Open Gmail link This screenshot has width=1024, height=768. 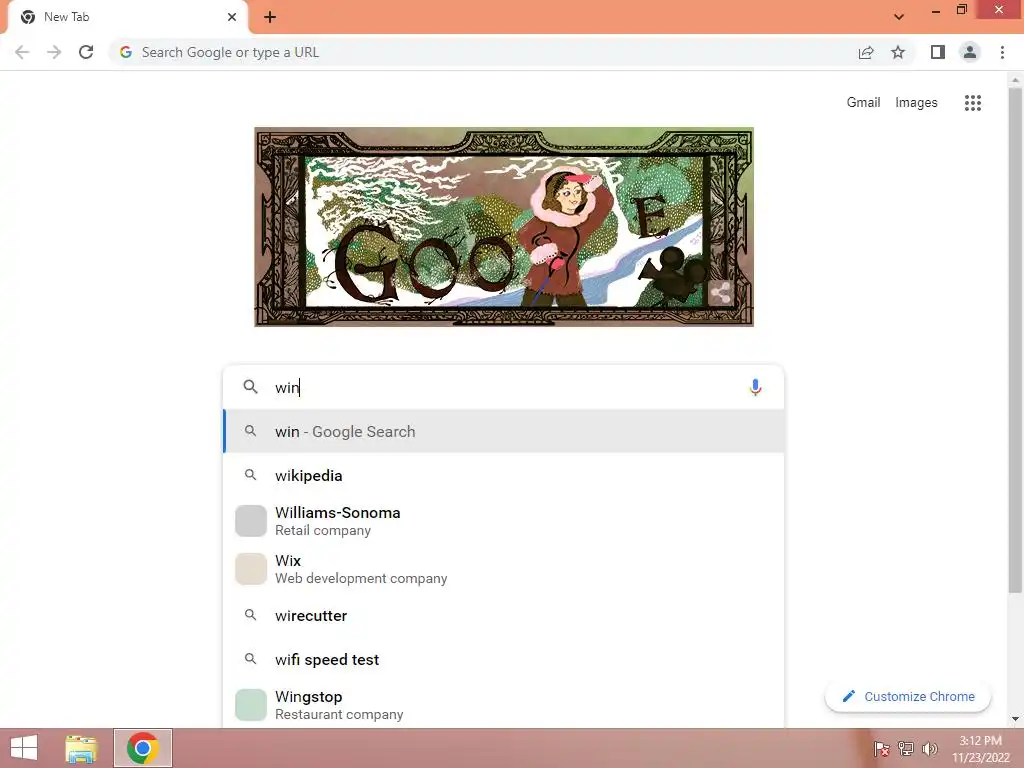pyautogui.click(x=863, y=103)
